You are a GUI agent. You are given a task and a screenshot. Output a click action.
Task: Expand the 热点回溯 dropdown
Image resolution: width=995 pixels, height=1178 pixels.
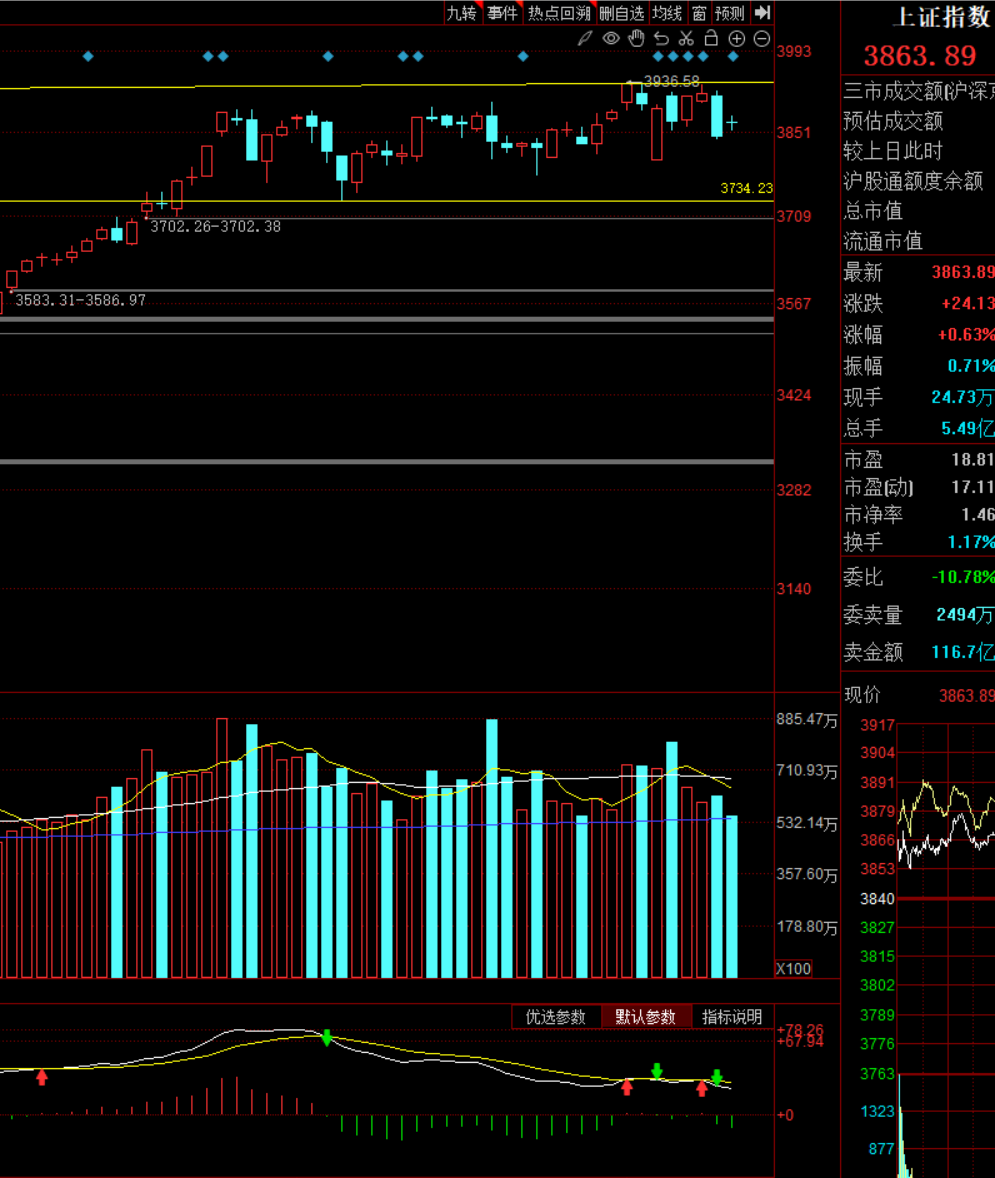point(559,13)
